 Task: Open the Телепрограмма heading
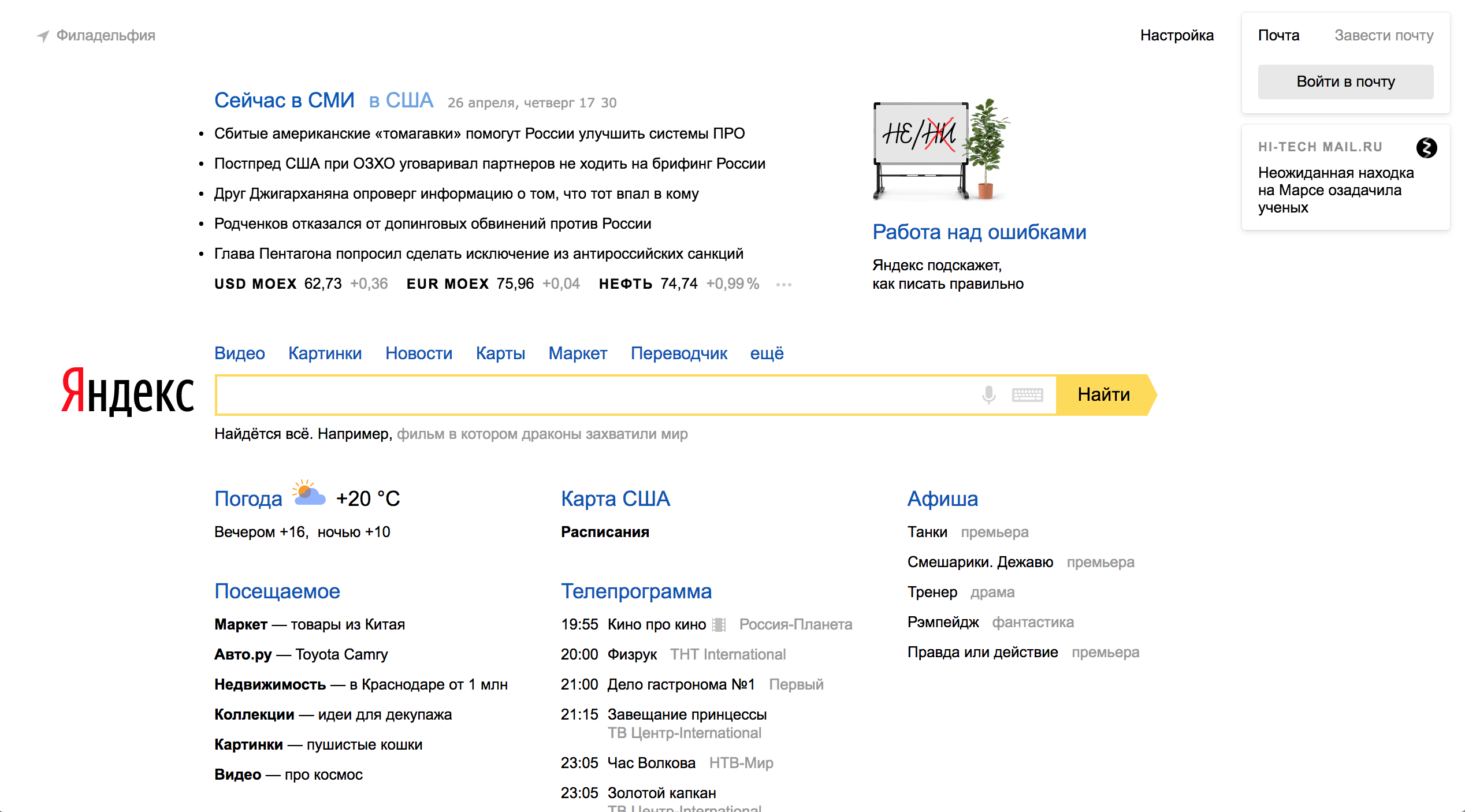coord(636,591)
